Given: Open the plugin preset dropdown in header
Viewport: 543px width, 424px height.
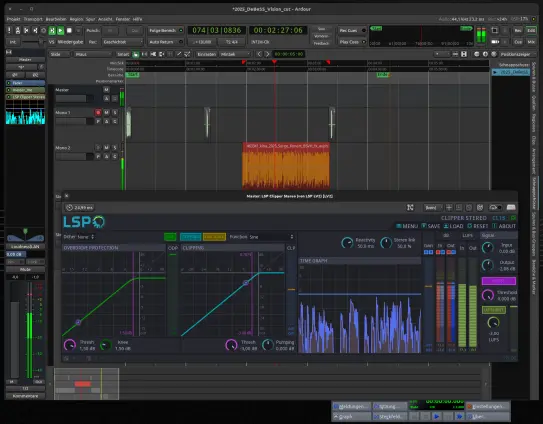Looking at the screenshot, I should [x=433, y=207].
